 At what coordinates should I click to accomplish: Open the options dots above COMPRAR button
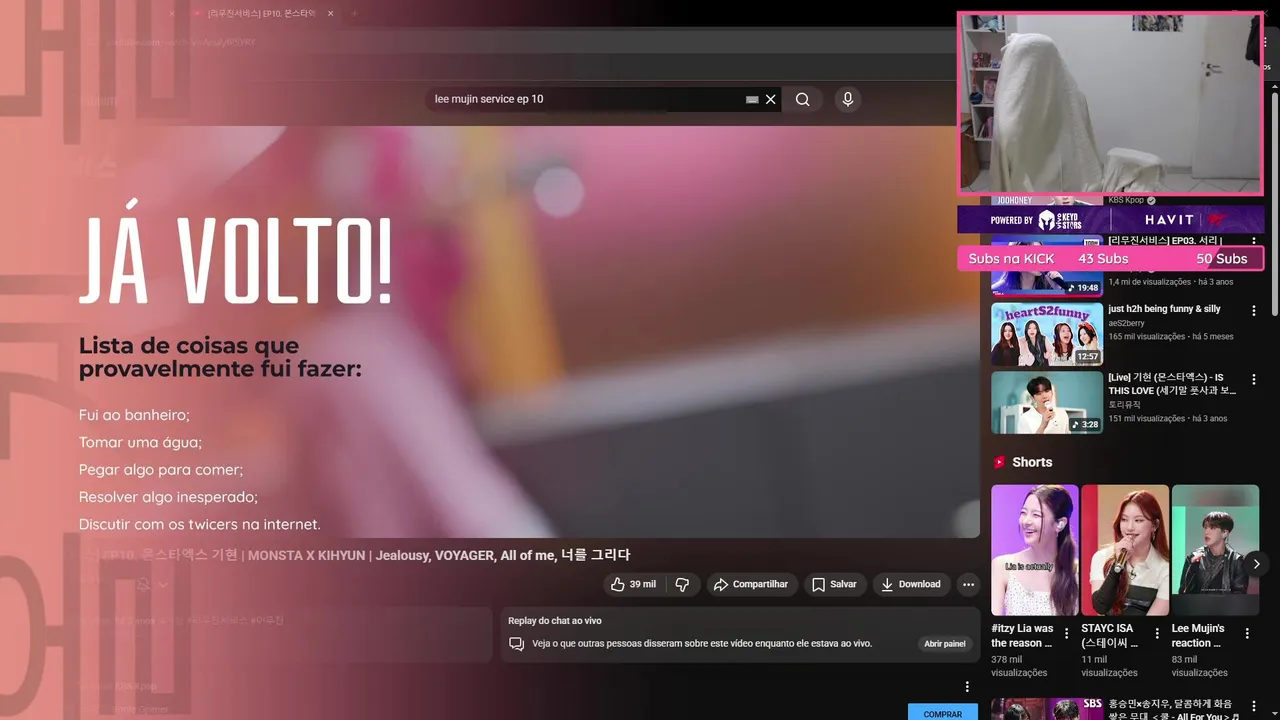pyautogui.click(x=967, y=686)
